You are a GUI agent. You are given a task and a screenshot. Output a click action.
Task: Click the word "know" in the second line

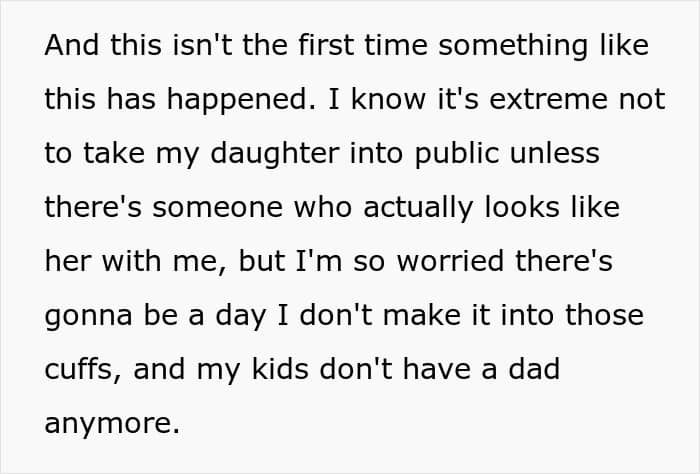388,100
